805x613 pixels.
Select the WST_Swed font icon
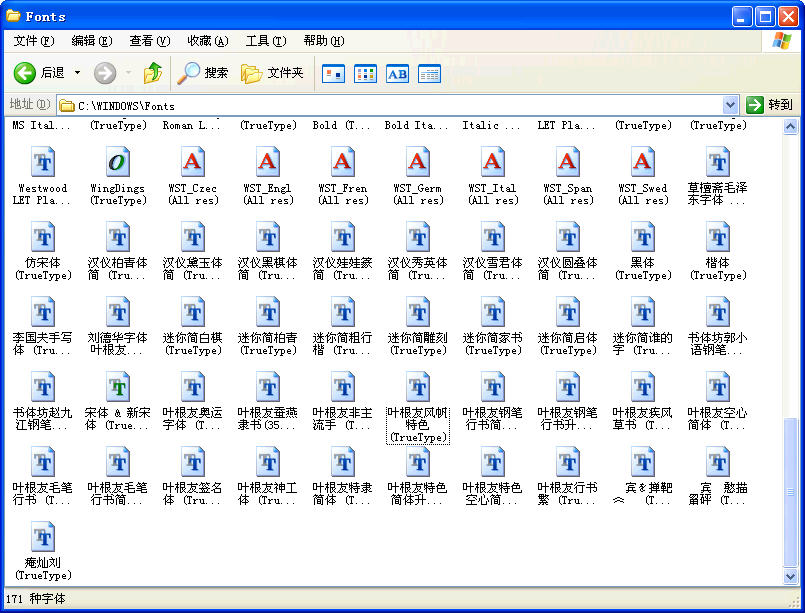coord(643,162)
